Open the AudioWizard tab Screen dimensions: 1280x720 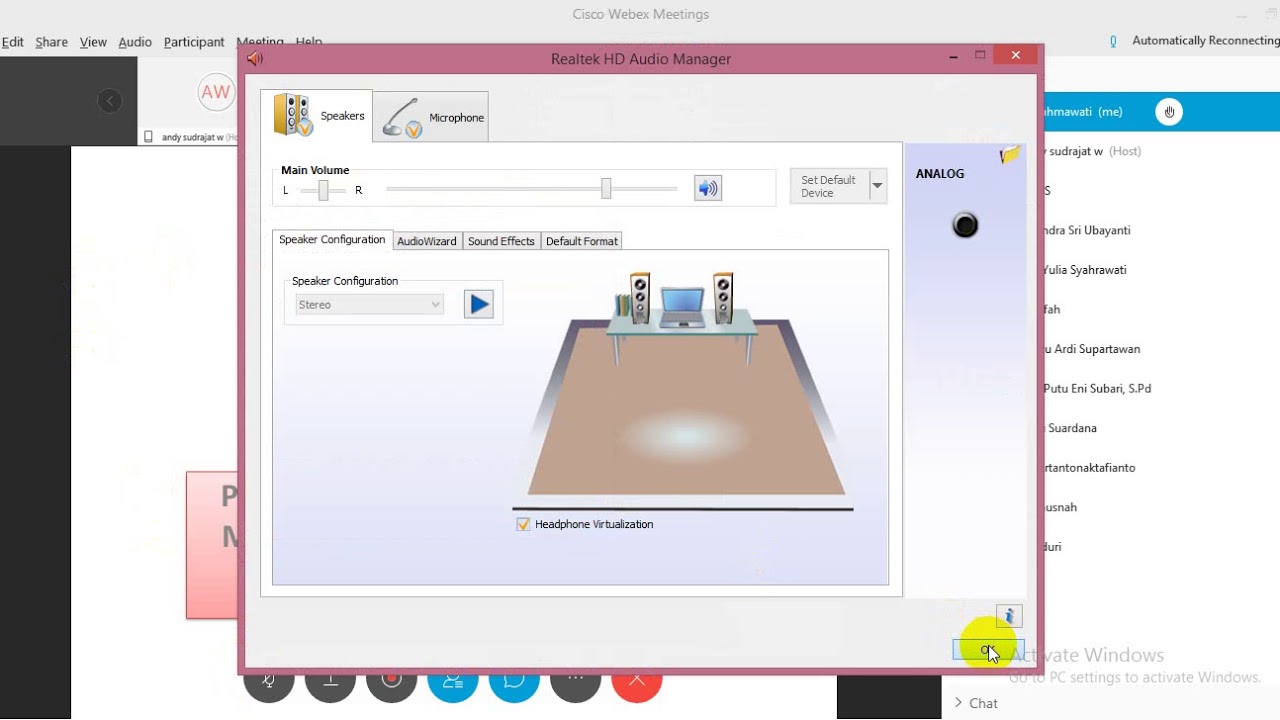click(x=427, y=241)
